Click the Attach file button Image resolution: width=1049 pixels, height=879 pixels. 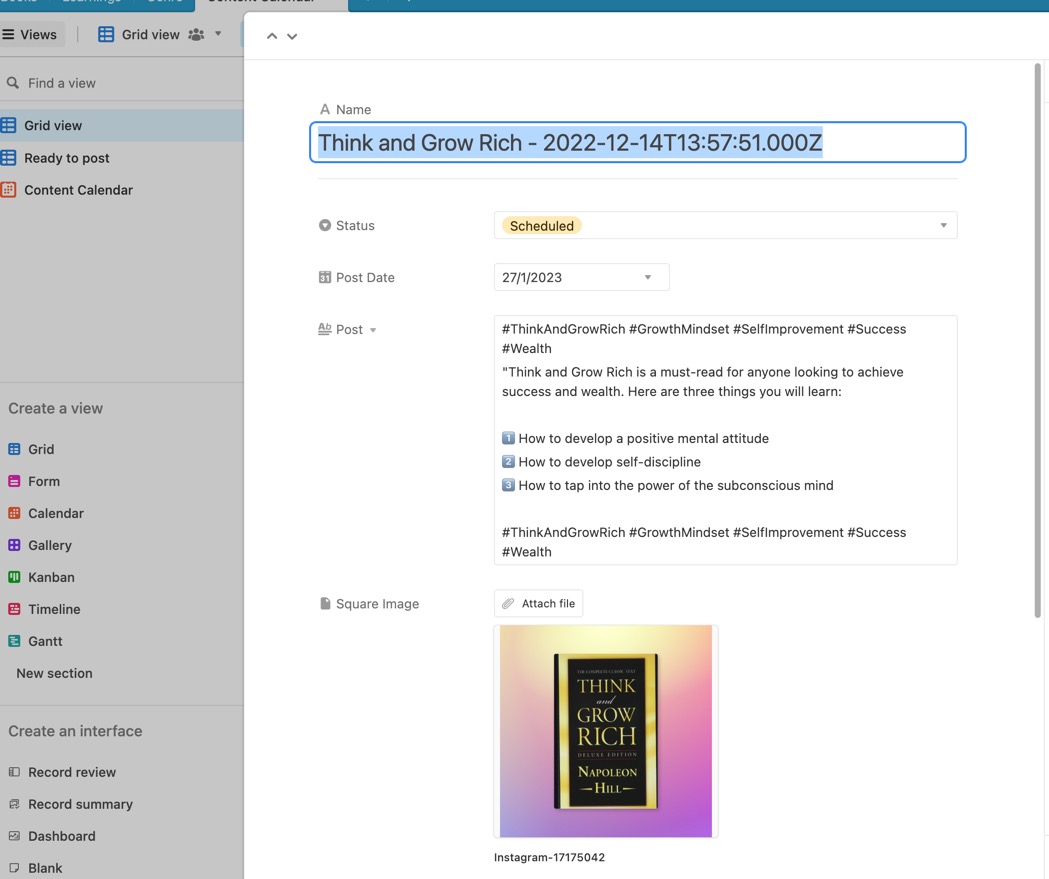[538, 604]
